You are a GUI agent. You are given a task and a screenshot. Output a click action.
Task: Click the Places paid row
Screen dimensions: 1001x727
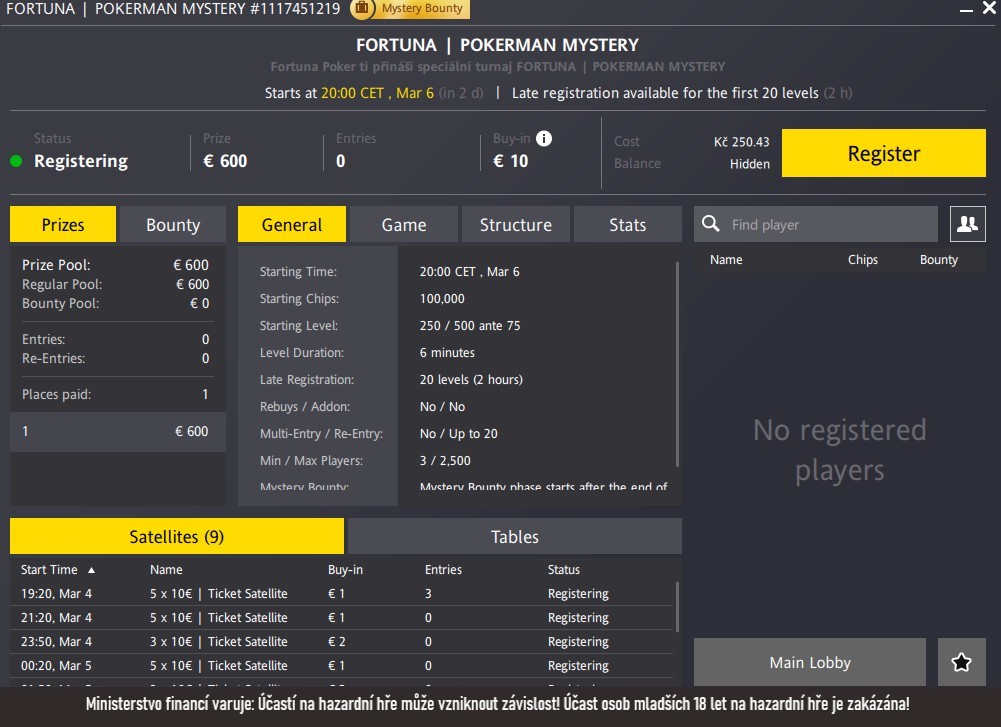point(116,394)
